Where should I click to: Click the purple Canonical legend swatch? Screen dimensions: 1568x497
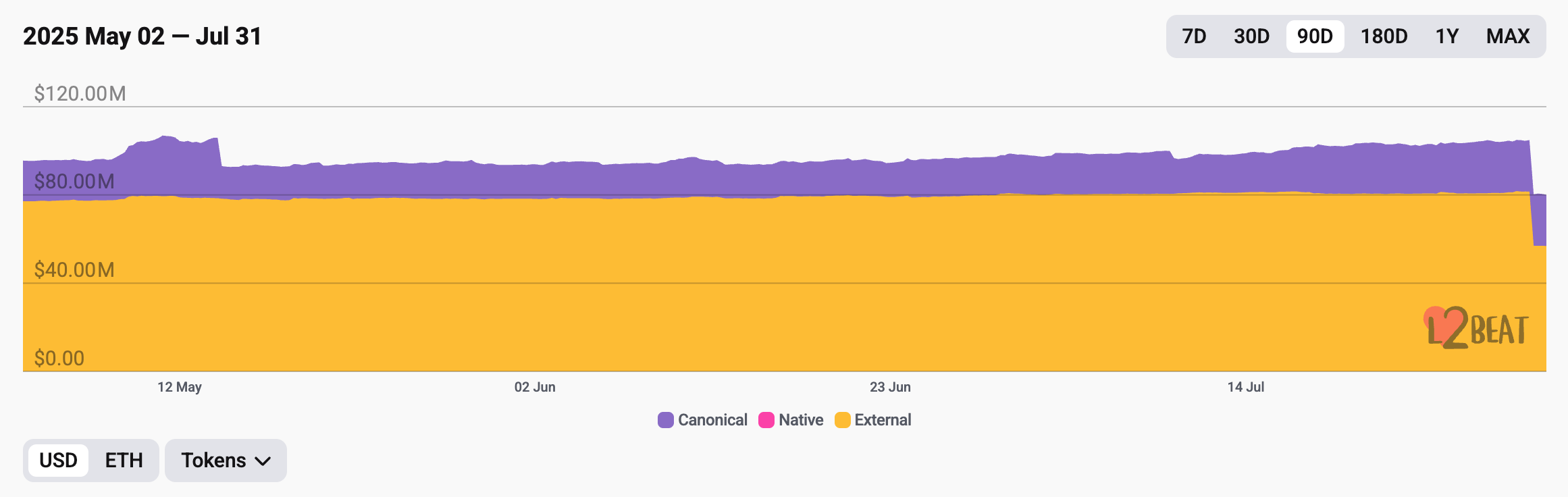tap(665, 420)
